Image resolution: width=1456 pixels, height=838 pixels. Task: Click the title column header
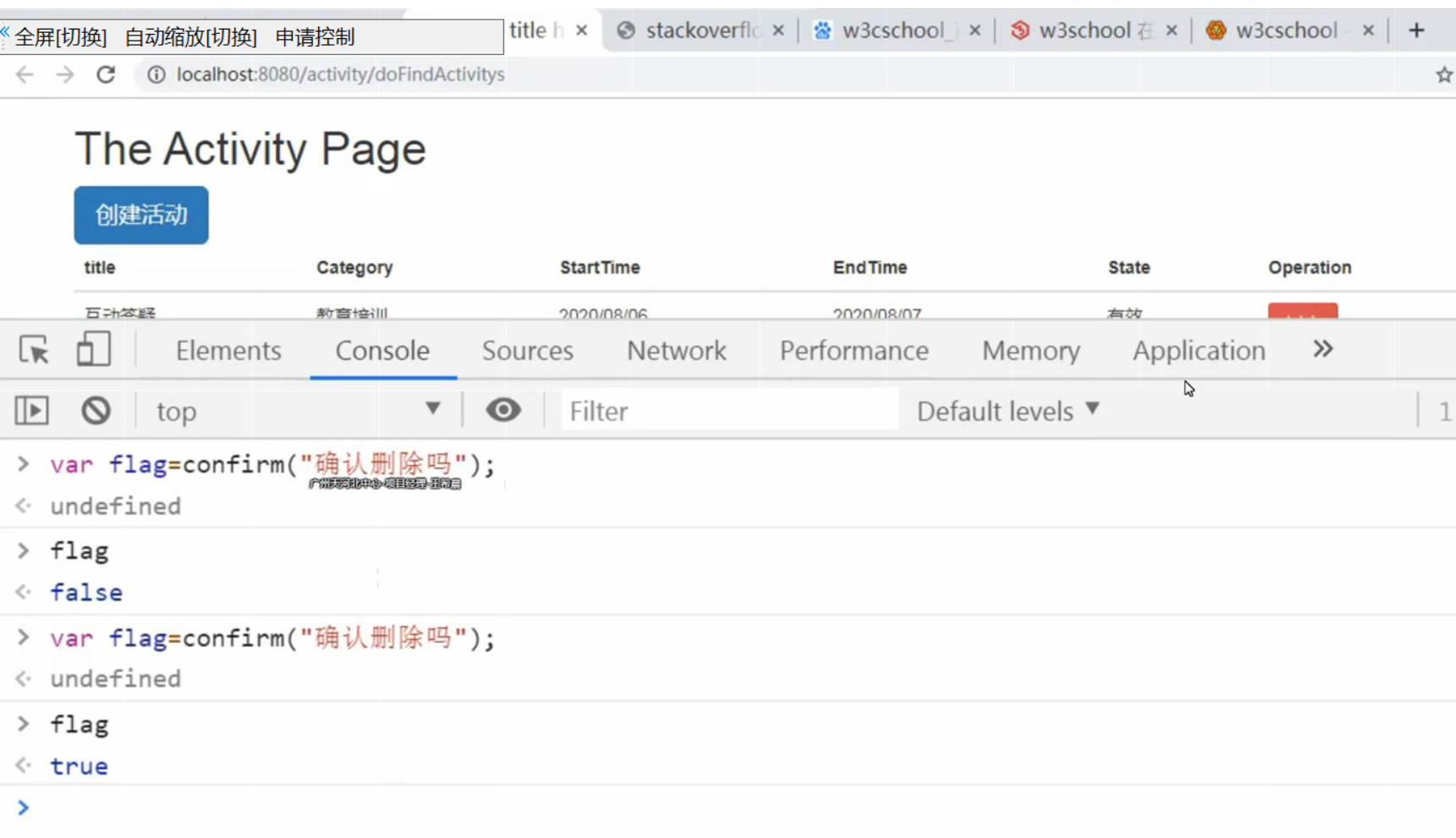click(99, 268)
